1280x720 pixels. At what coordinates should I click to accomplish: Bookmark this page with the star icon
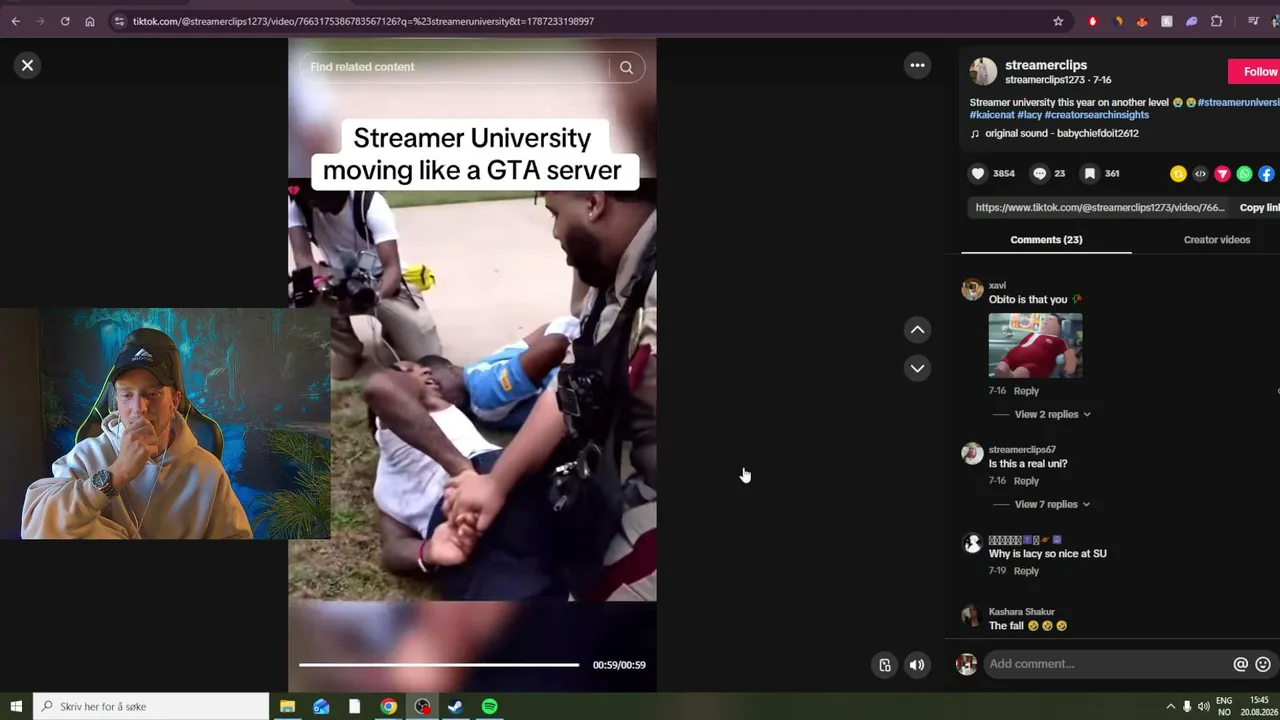click(x=1058, y=21)
